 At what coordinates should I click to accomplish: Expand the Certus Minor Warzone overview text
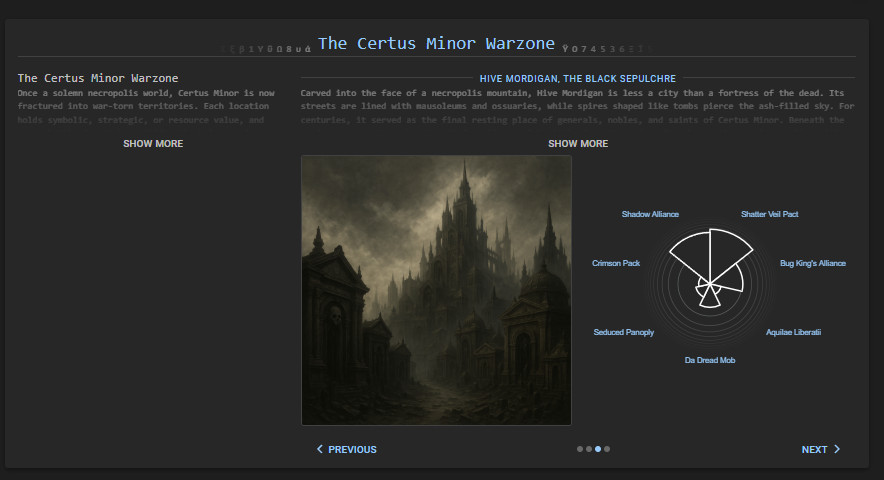pyautogui.click(x=153, y=144)
